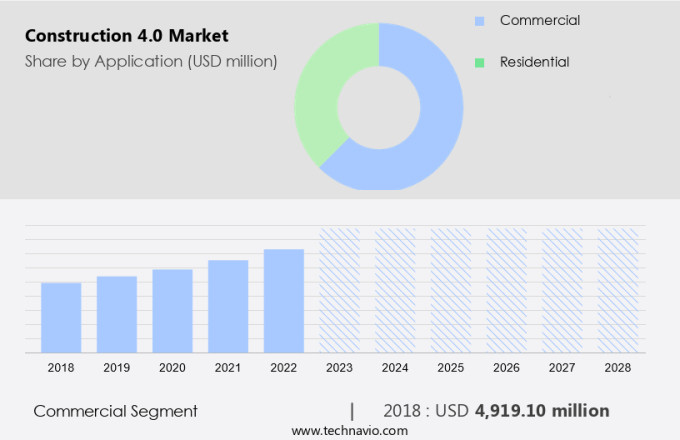Click the 2024 year axis label
Screen dimensions: 680x440
coord(395,368)
